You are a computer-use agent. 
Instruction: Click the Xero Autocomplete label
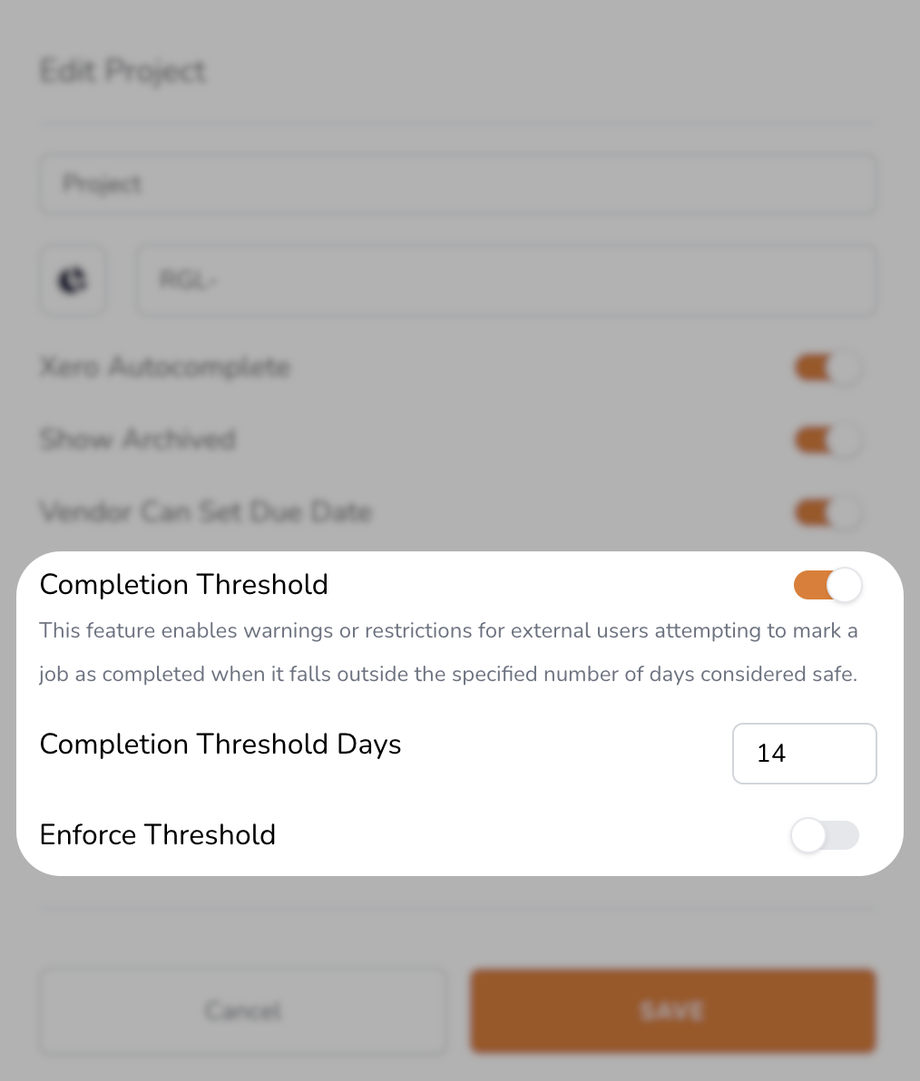pos(164,368)
